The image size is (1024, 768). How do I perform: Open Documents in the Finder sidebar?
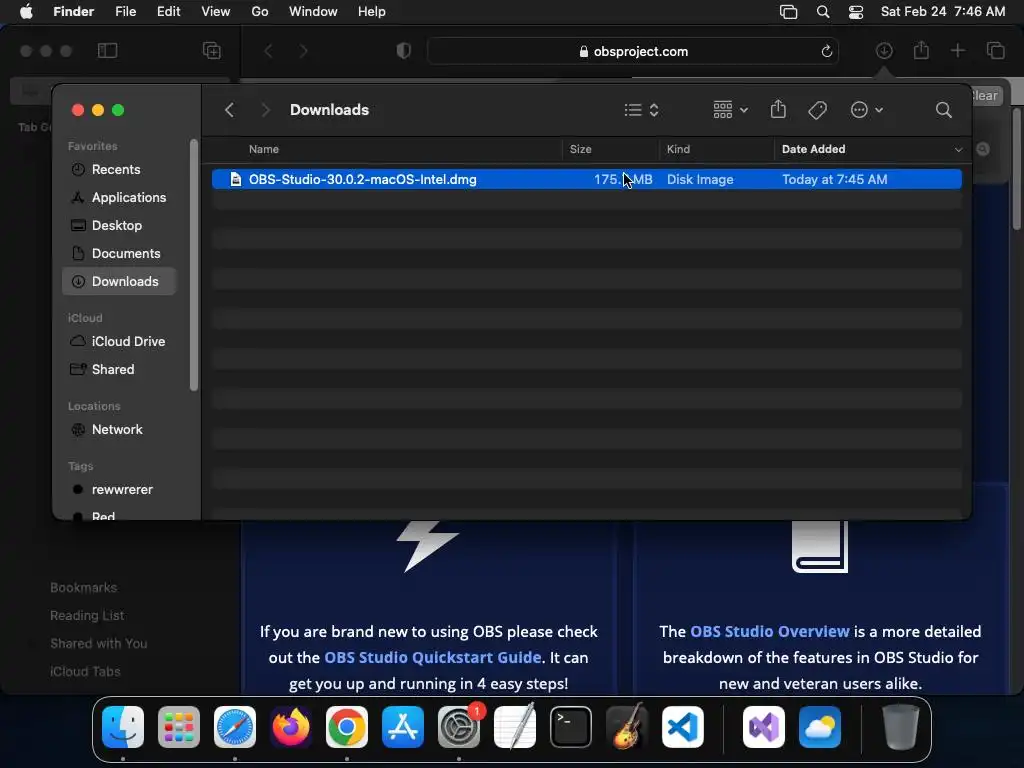pos(119,253)
